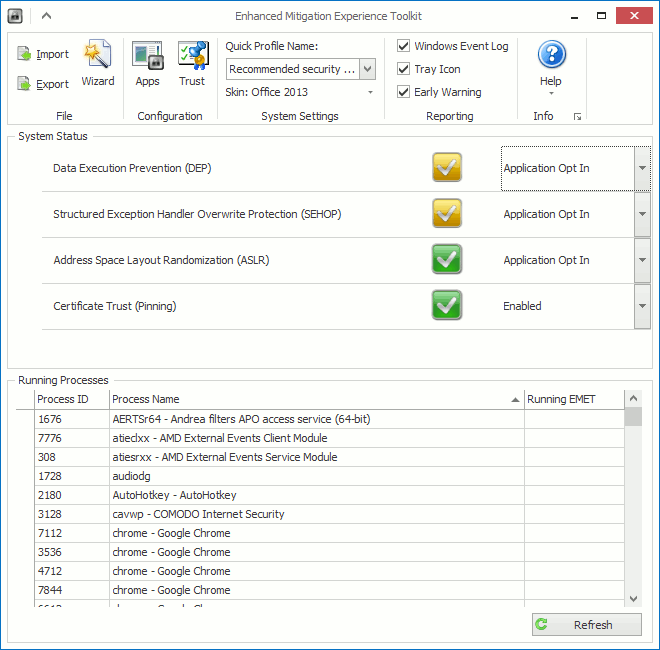Launch the Wizard tool
Image resolution: width=660 pixels, height=650 pixels.
98,63
